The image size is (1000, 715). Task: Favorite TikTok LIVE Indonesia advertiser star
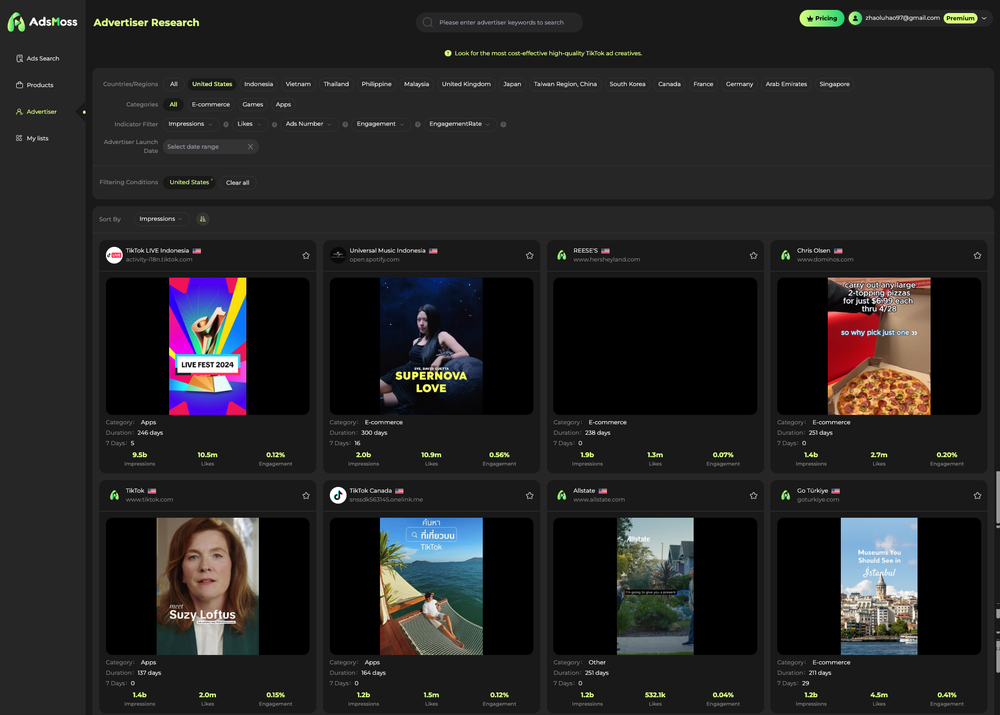point(306,256)
